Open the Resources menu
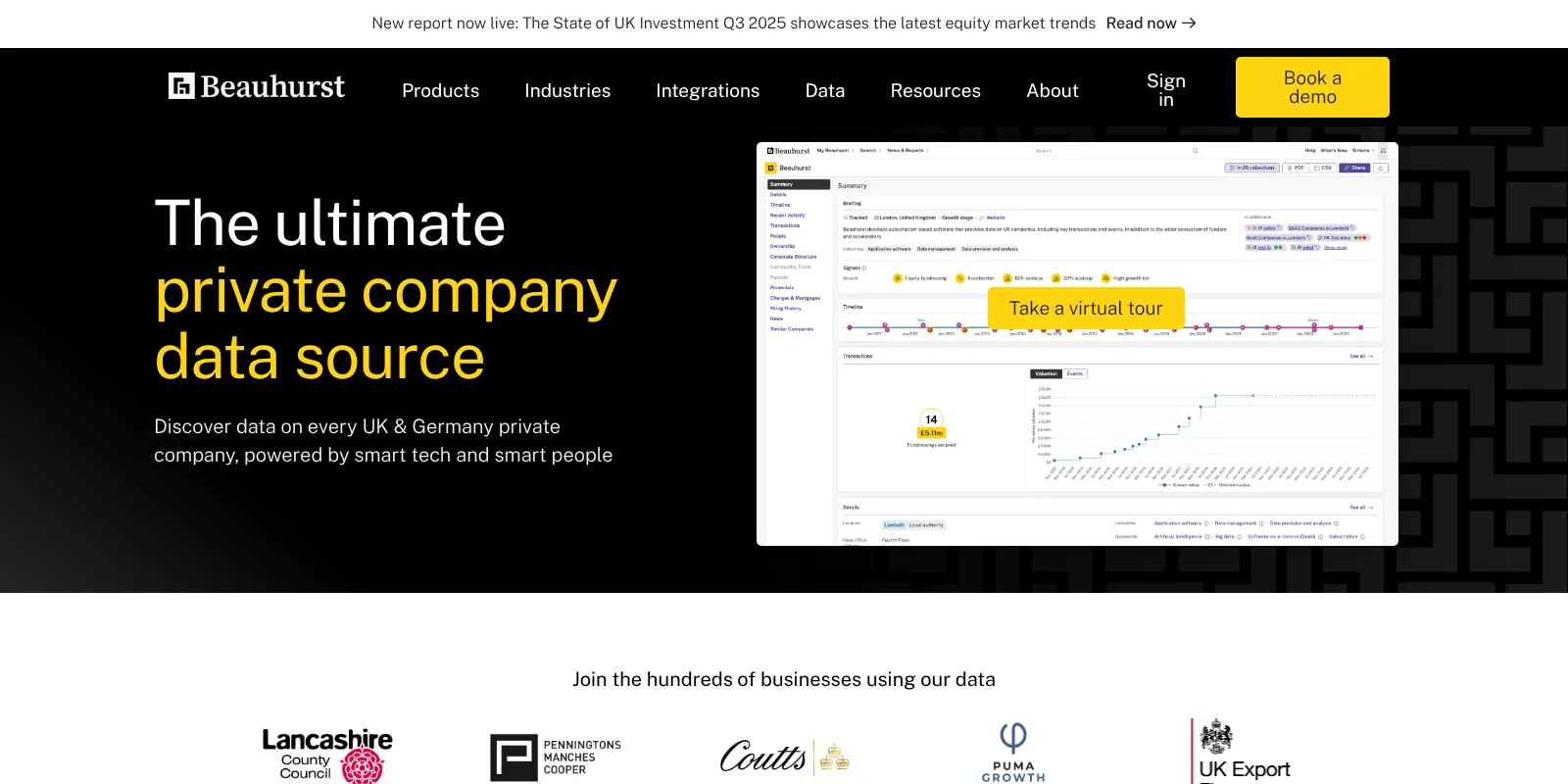This screenshot has width=1568, height=784. coord(936,90)
